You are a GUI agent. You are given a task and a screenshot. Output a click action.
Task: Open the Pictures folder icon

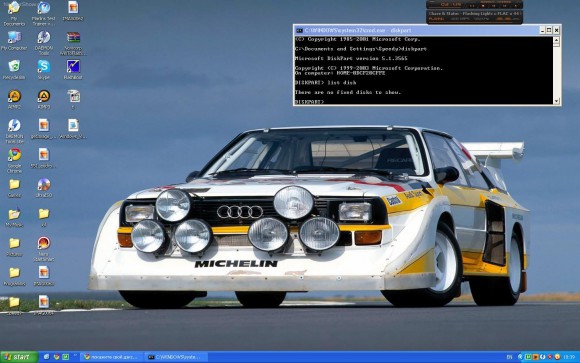[x=14, y=243]
